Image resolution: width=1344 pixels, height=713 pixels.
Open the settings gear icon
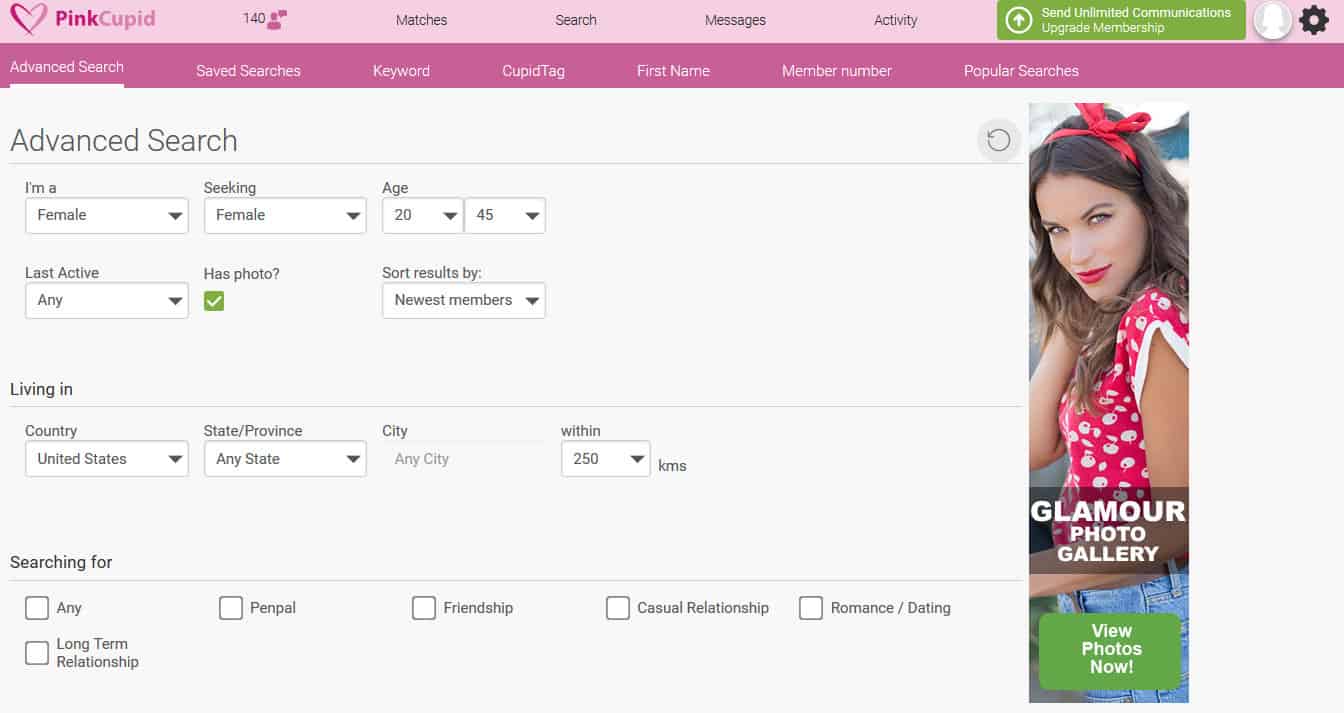[1314, 20]
